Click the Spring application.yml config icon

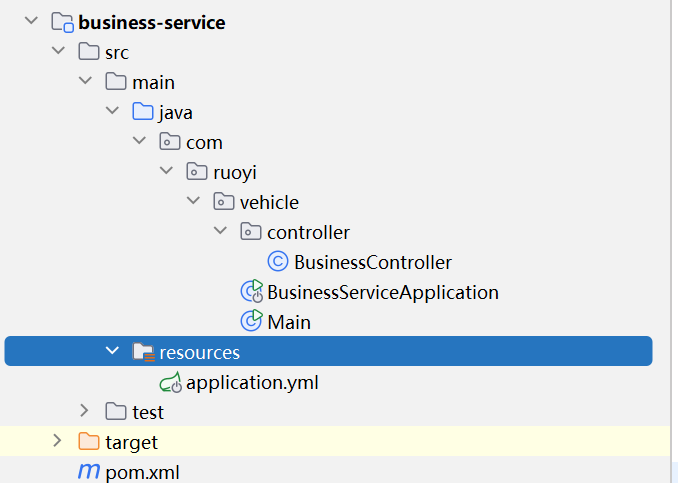pos(170,382)
